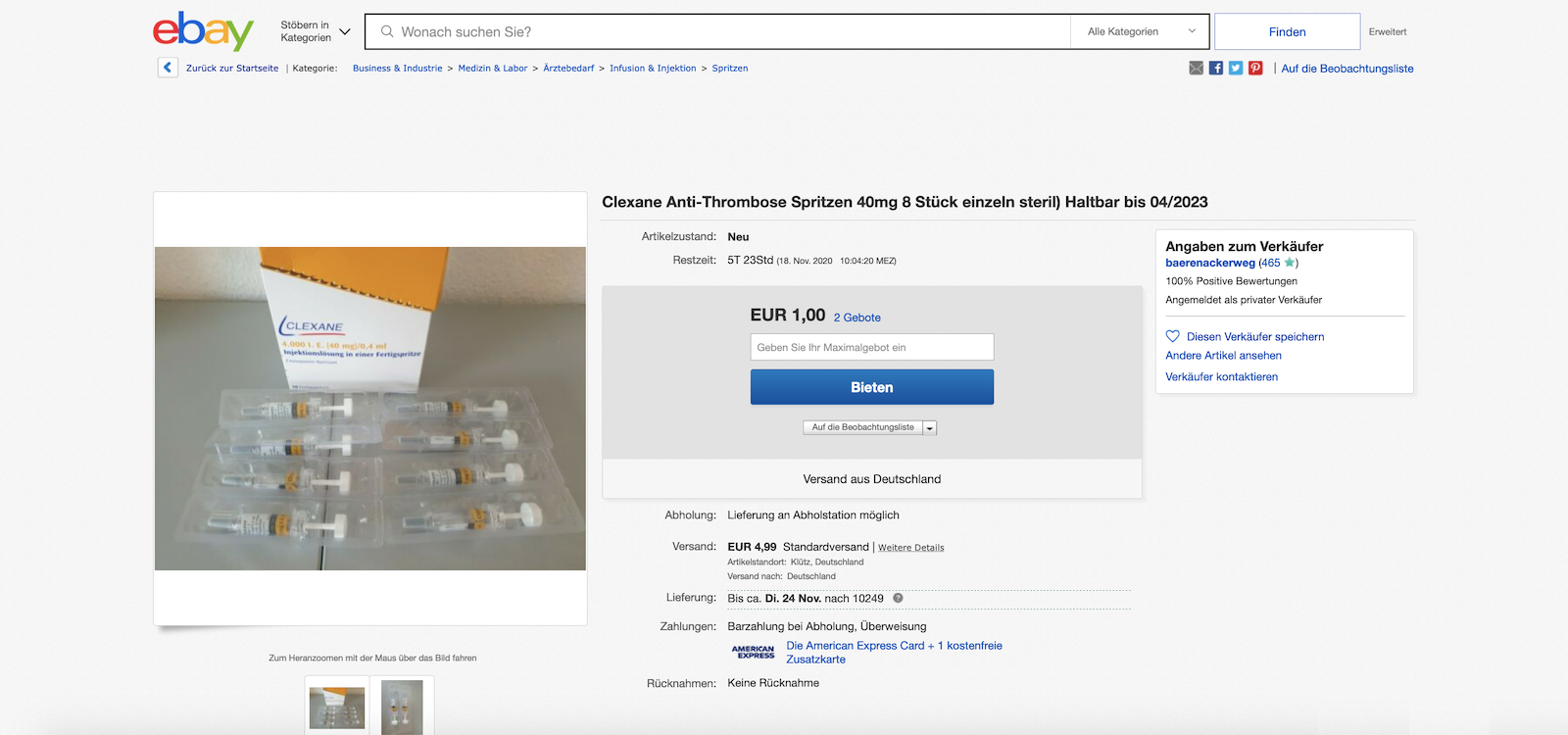This screenshot has height=735, width=1568.
Task: Expand Stöbern in Kategorien menu
Action: pos(316,31)
